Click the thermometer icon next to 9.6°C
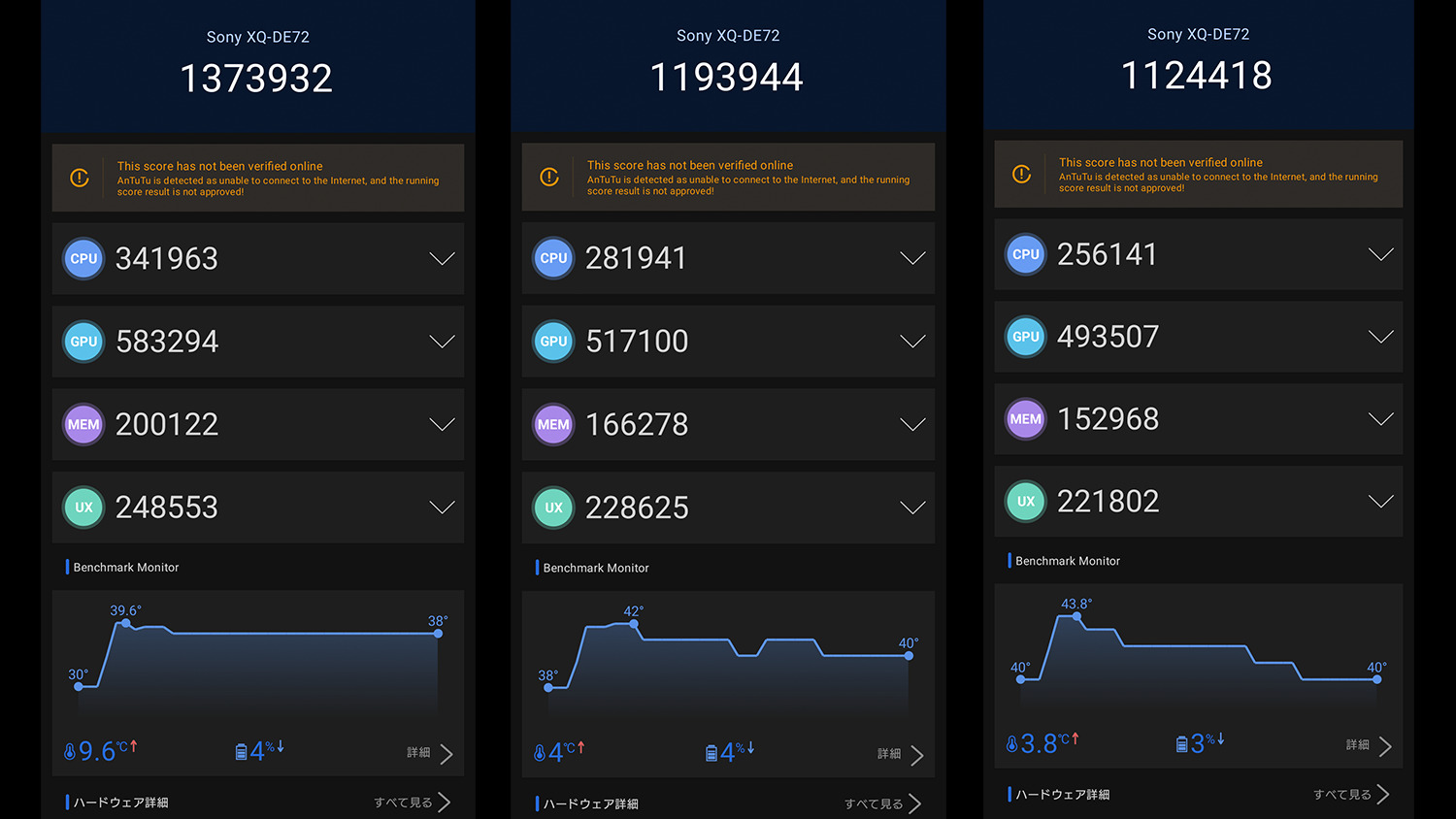Image resolution: width=1456 pixels, height=819 pixels. (70, 752)
